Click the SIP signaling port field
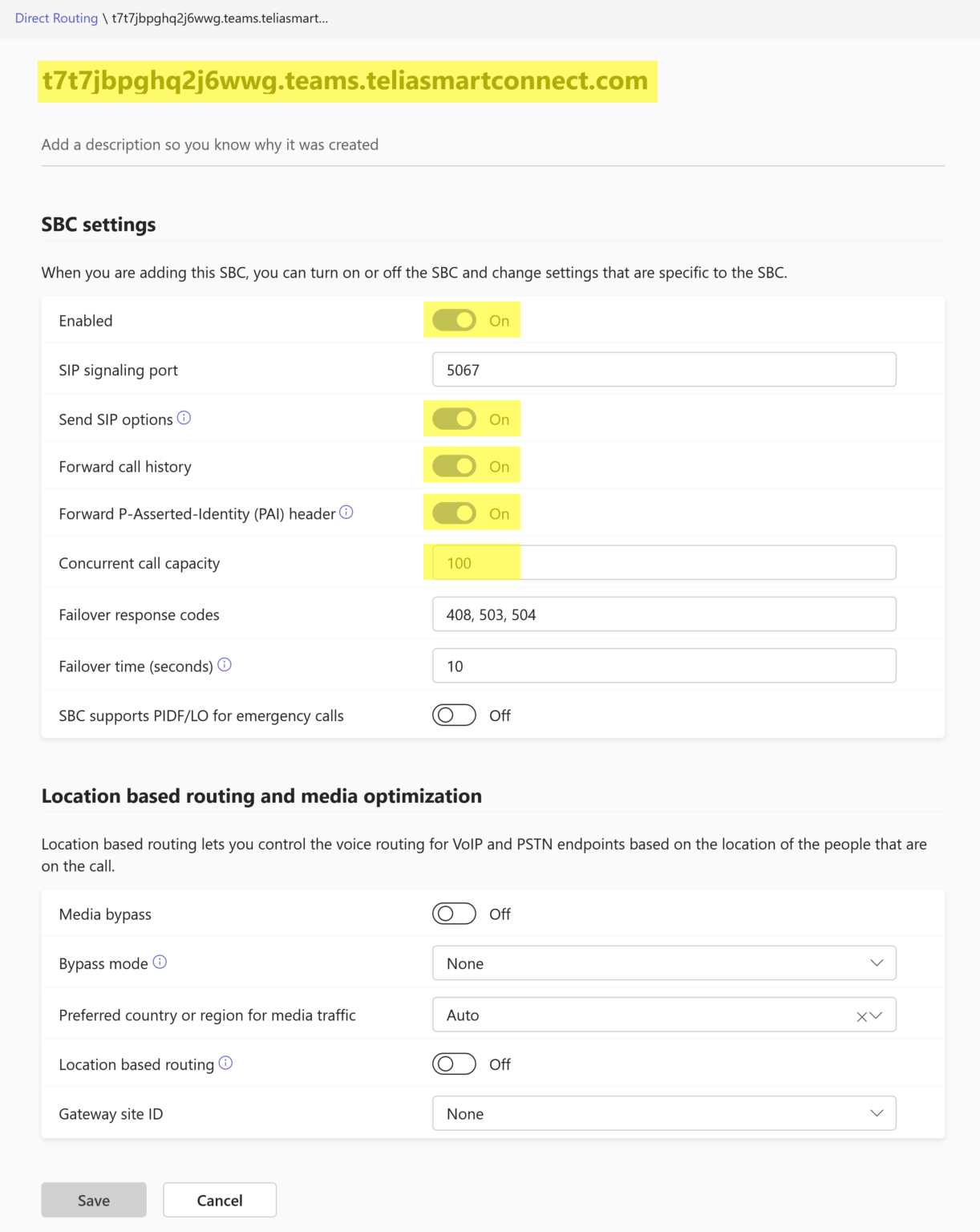 [x=664, y=370]
